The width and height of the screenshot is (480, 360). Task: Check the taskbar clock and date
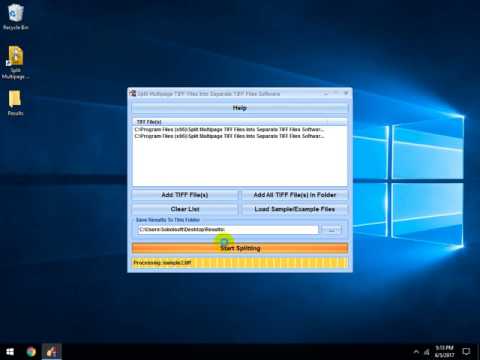click(444, 352)
